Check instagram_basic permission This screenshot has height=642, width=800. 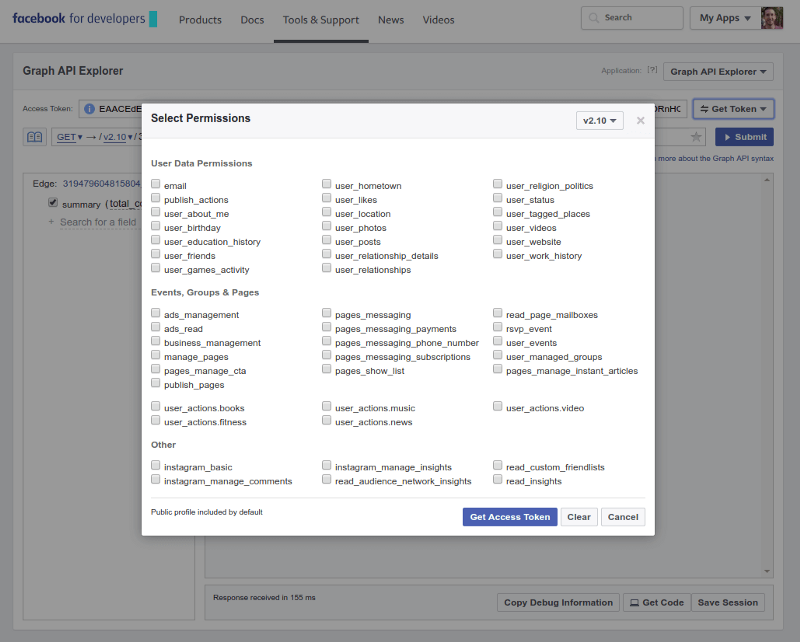pyautogui.click(x=156, y=465)
